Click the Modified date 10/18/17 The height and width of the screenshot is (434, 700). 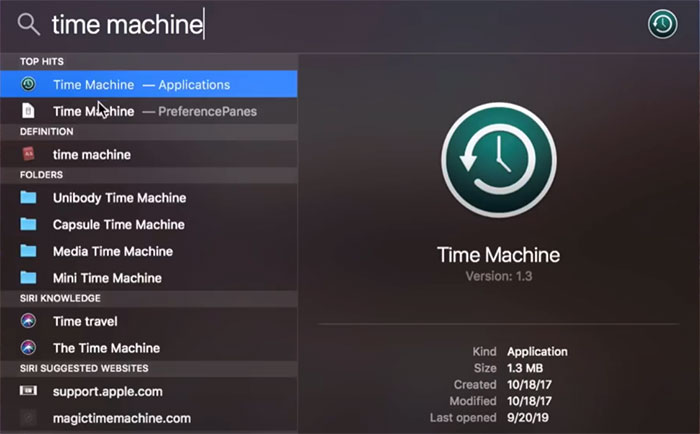(x=529, y=401)
